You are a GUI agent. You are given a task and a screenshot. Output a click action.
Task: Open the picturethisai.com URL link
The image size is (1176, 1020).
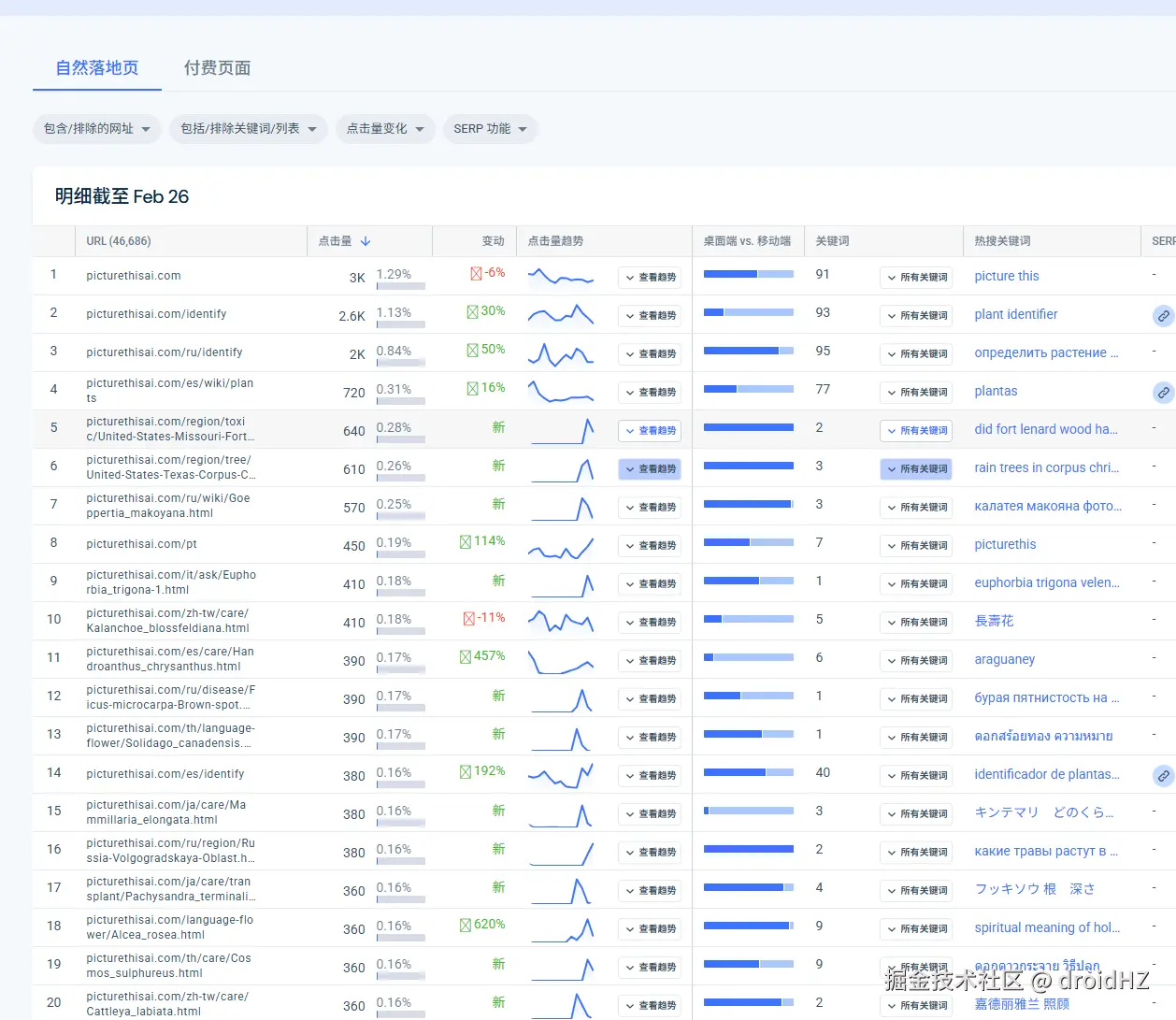click(134, 276)
